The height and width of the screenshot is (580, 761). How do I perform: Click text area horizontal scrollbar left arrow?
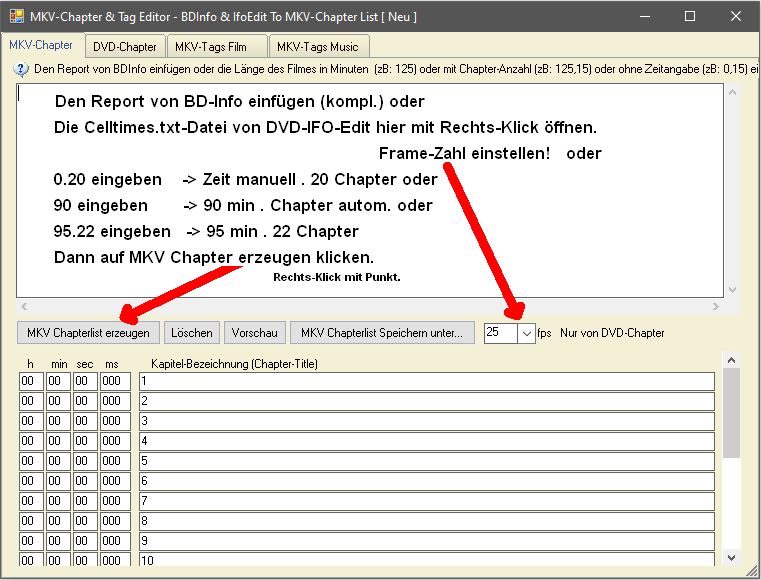click(24, 306)
